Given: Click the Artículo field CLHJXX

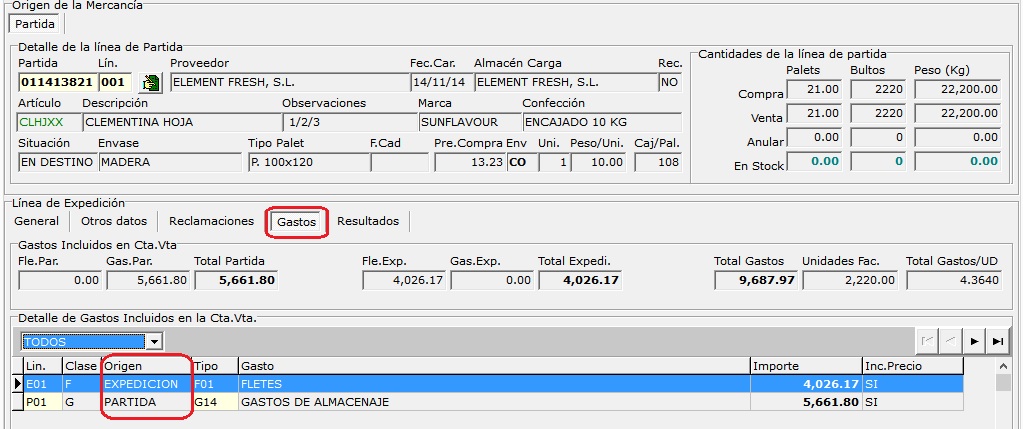Looking at the screenshot, I should coord(47,122).
